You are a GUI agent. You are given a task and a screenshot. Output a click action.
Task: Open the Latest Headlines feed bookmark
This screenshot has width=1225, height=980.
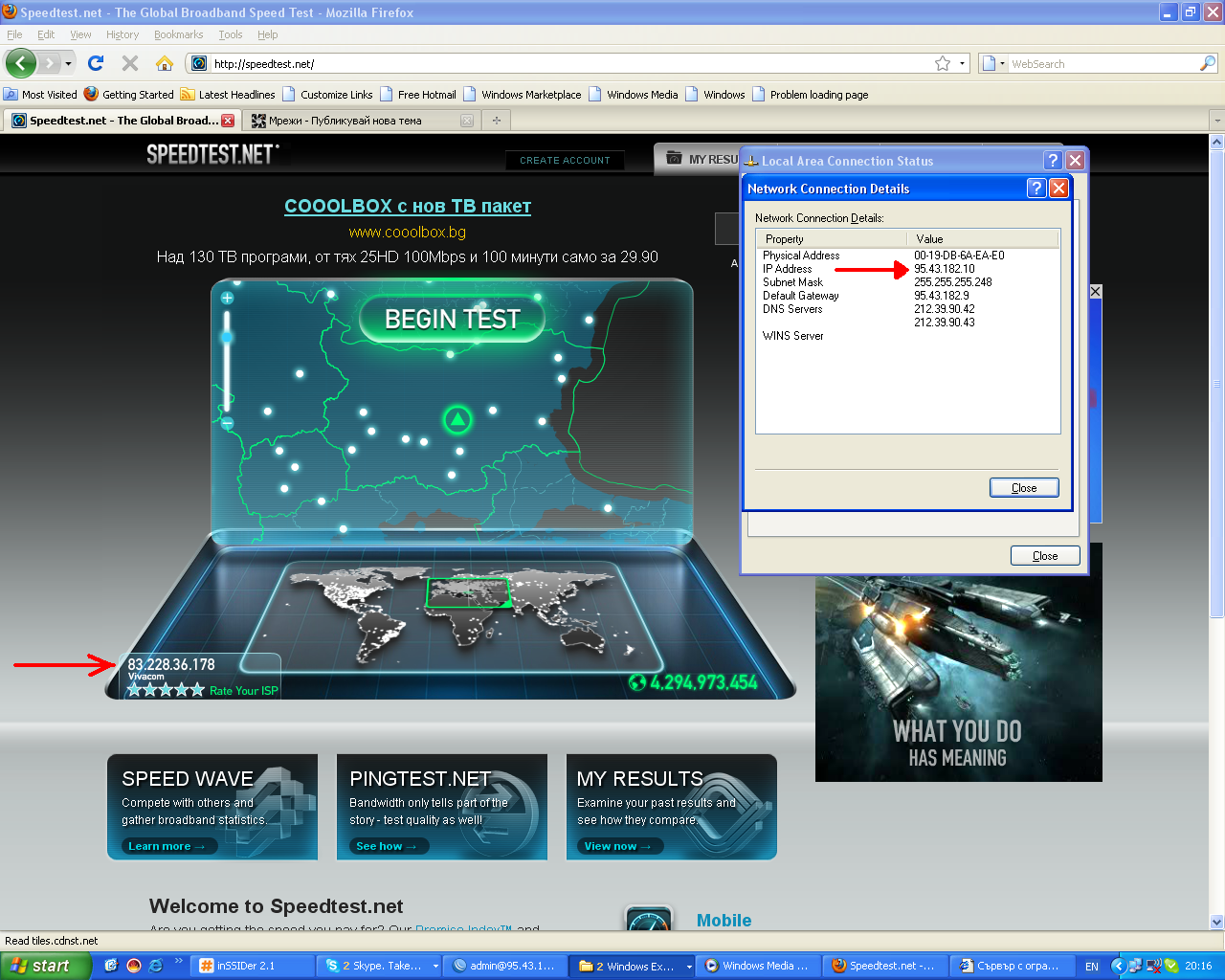pos(228,95)
